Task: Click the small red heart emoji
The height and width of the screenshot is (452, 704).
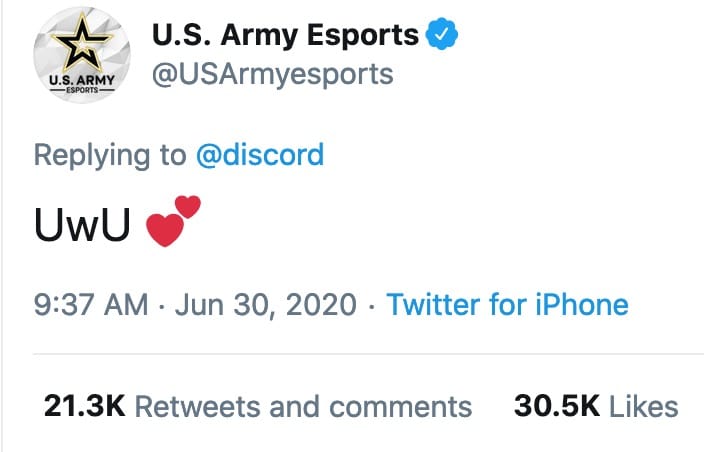Action: 188,206
